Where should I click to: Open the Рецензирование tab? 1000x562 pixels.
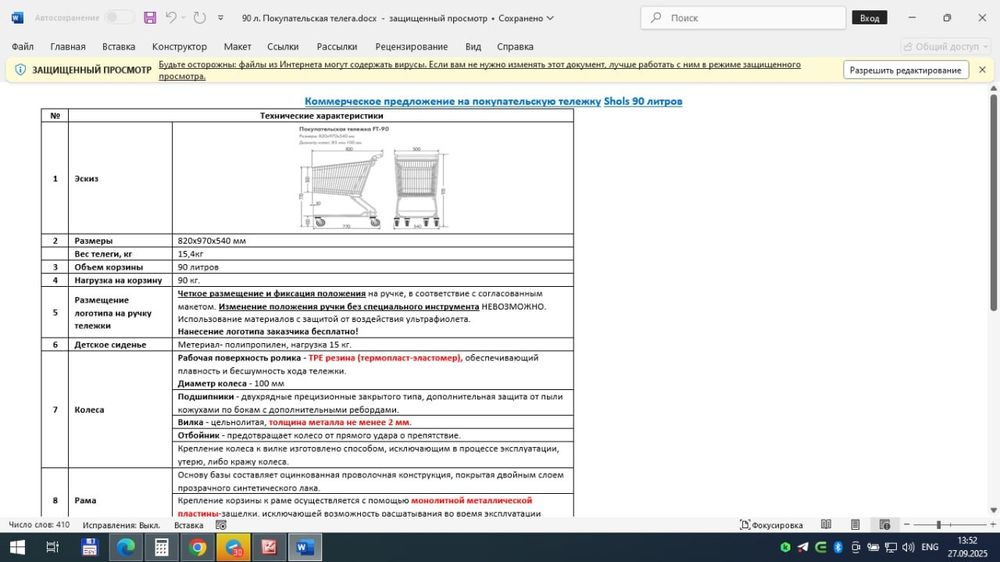[x=411, y=47]
